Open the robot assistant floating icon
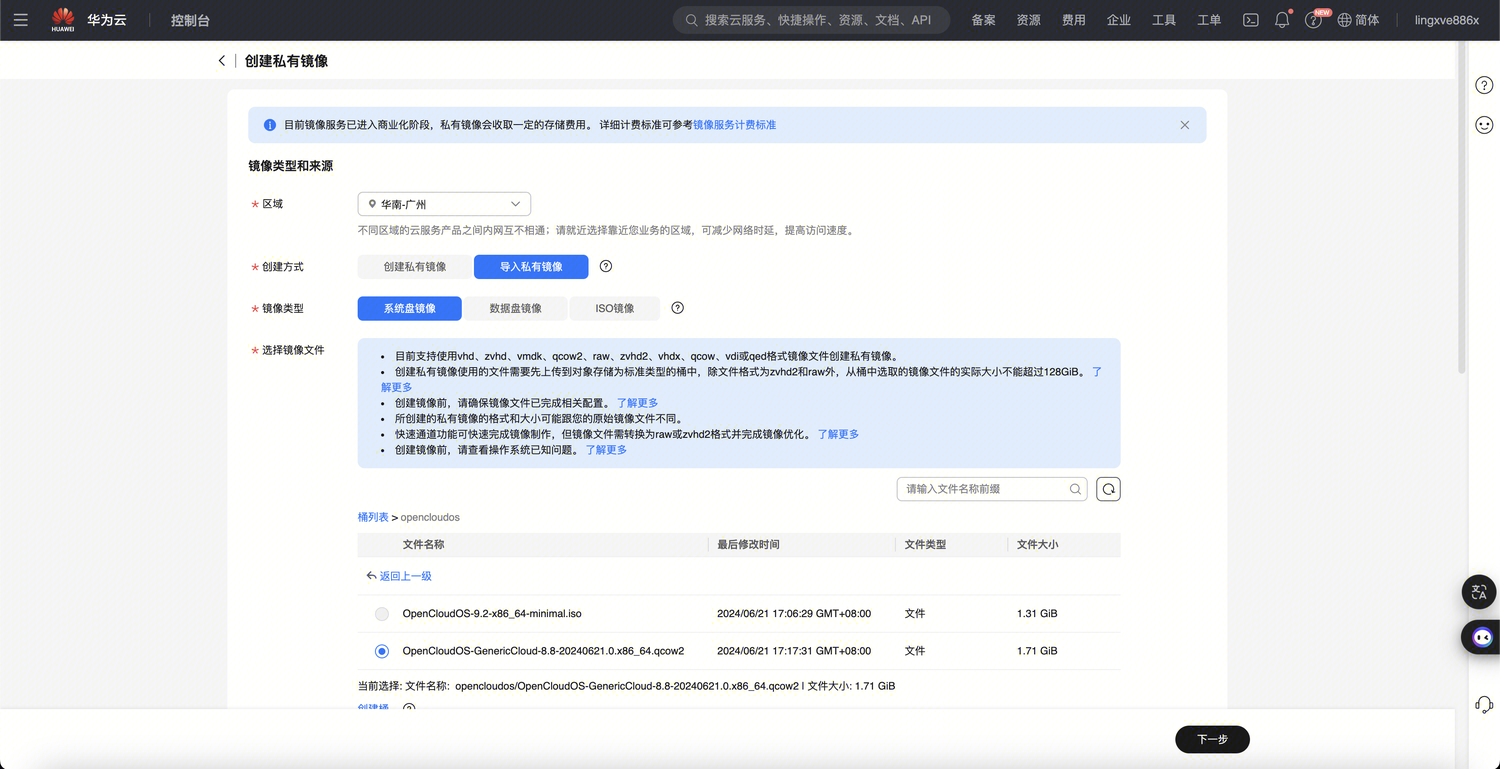 [x=1481, y=637]
